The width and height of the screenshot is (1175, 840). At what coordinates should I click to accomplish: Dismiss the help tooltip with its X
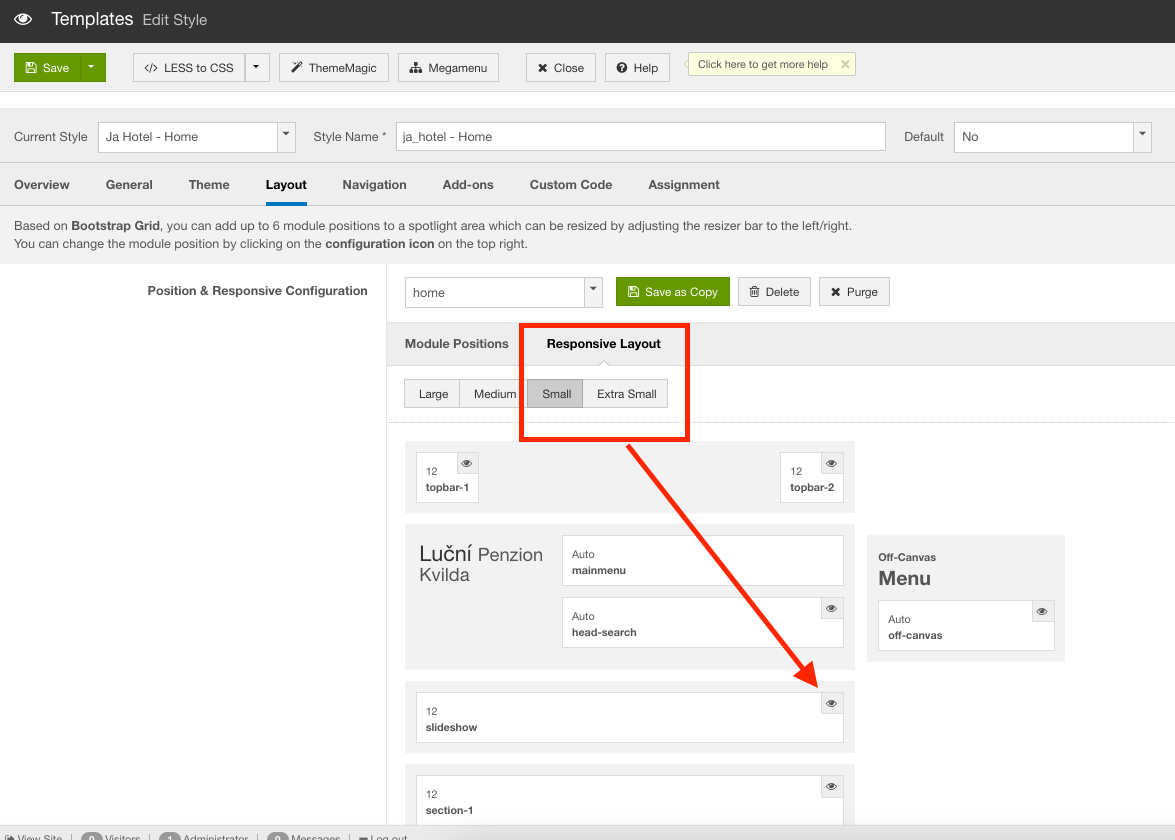(845, 64)
